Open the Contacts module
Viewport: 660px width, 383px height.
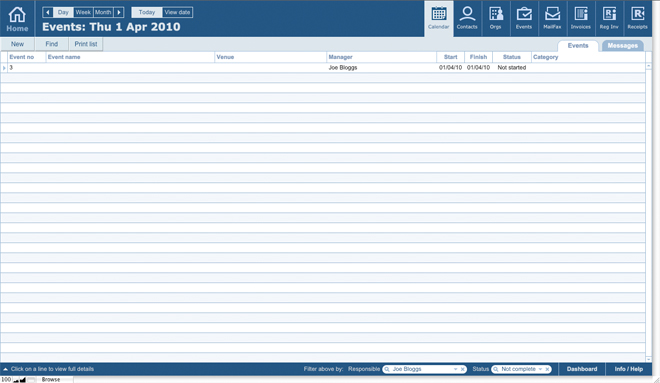tap(467, 19)
